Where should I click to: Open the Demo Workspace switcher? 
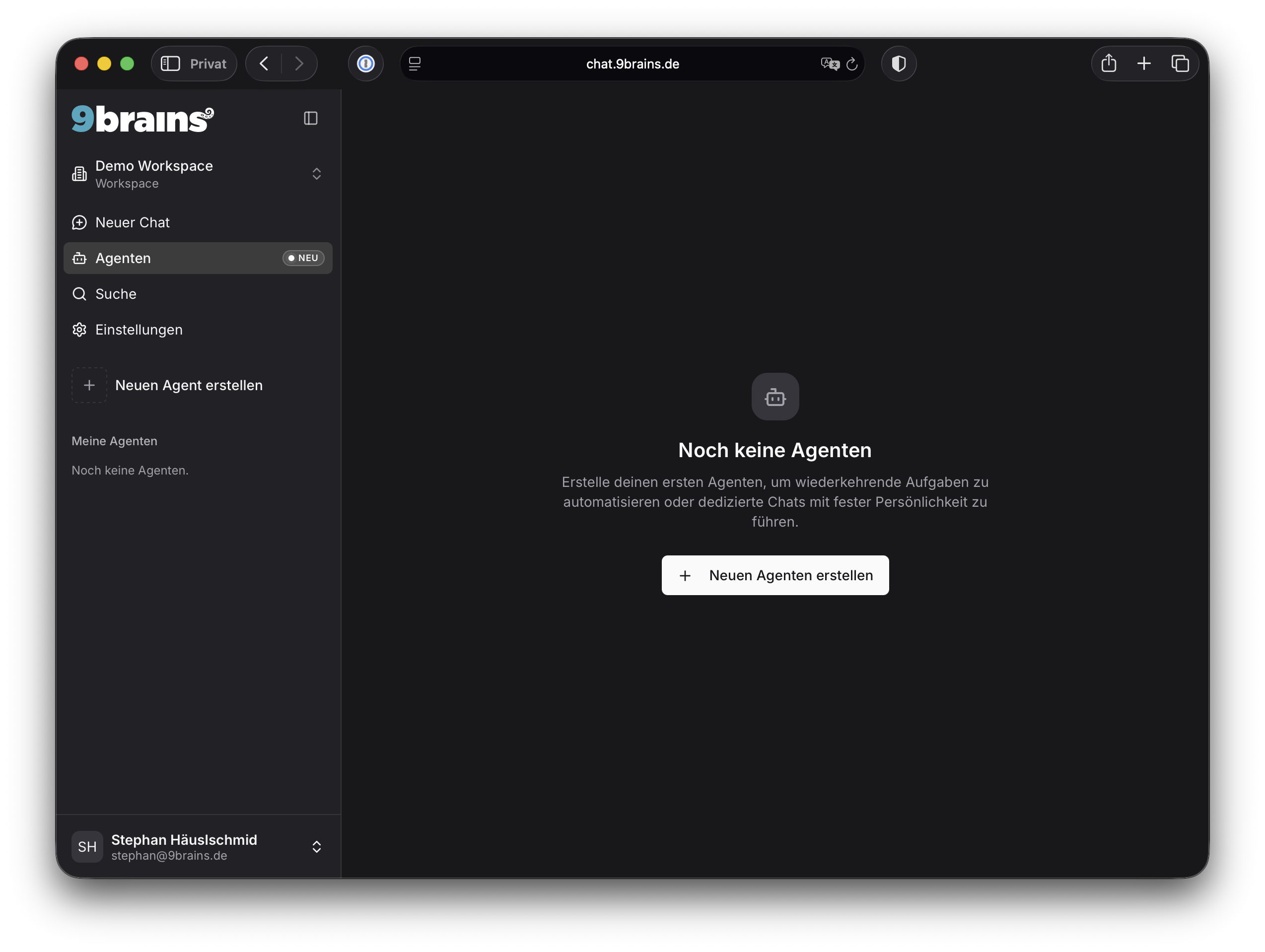pyautogui.click(x=198, y=174)
